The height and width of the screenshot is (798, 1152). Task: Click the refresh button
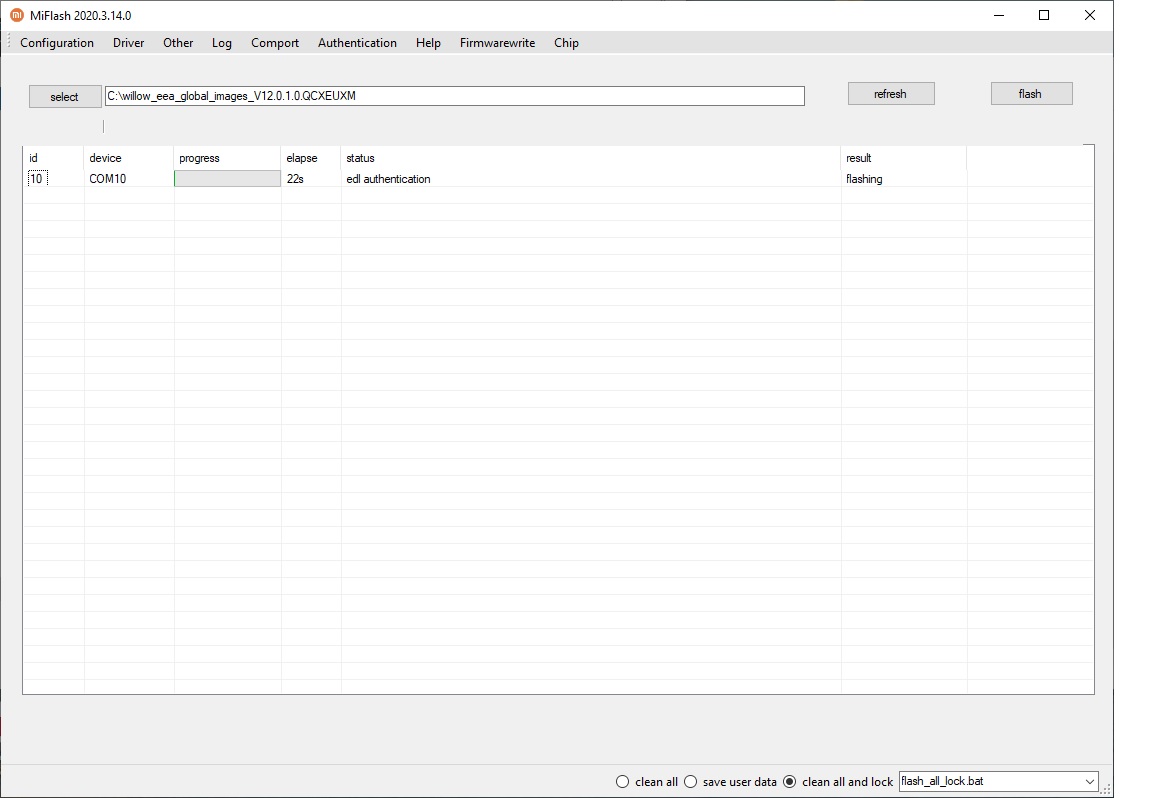(x=890, y=94)
